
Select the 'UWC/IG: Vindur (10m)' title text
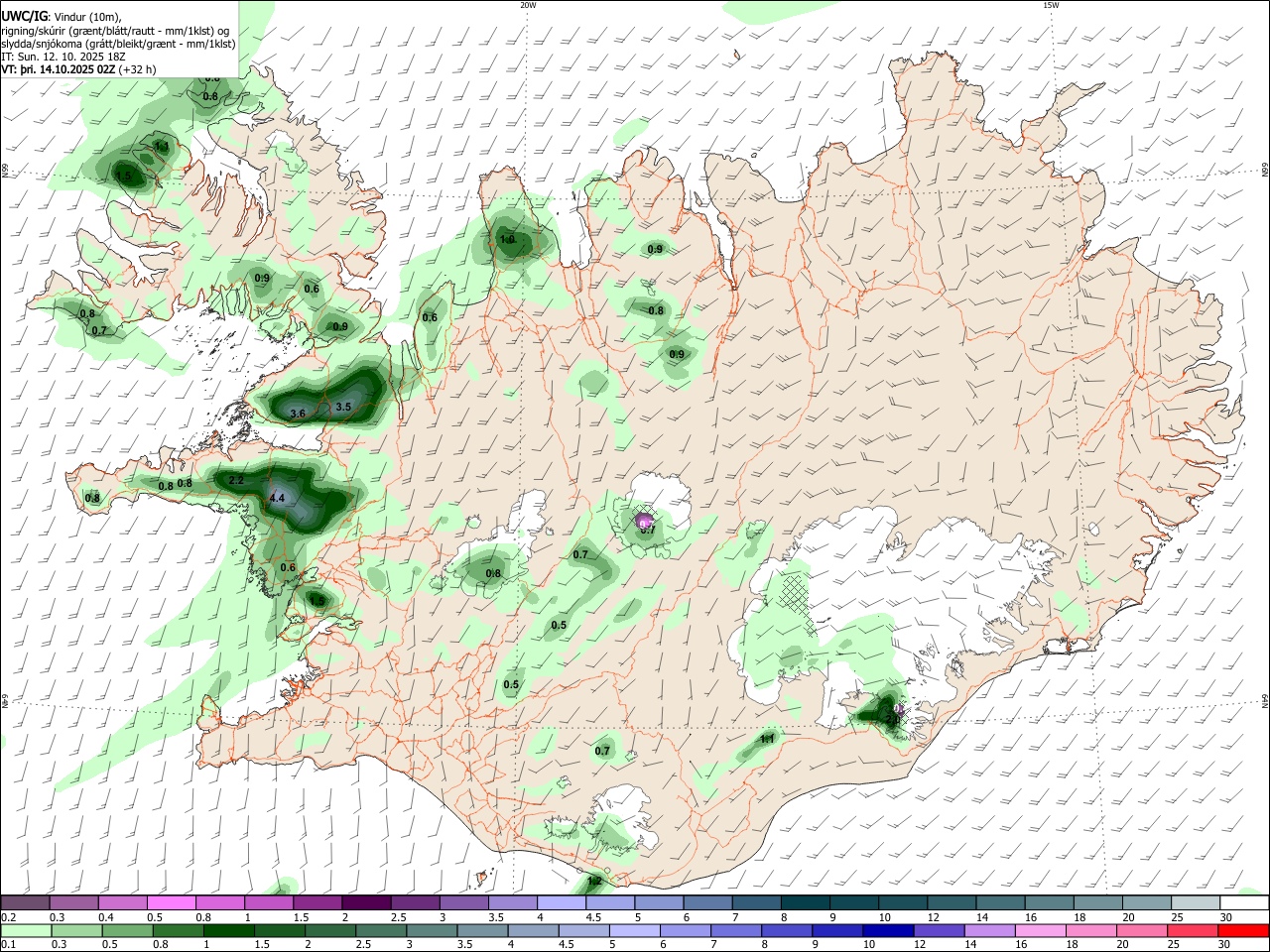point(62,17)
